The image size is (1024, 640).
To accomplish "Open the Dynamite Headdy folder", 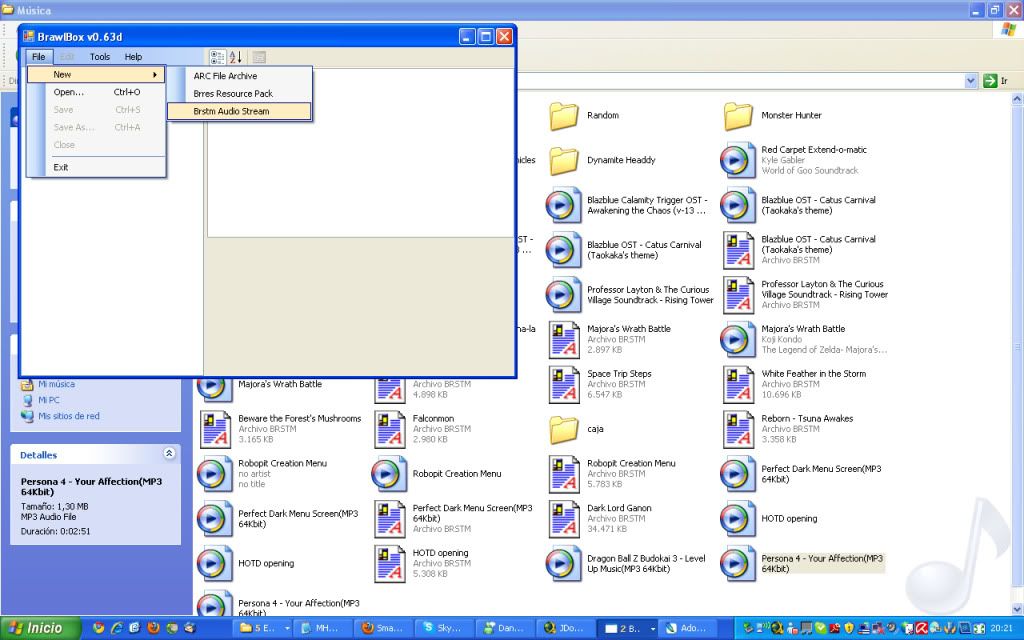I will tap(565, 160).
